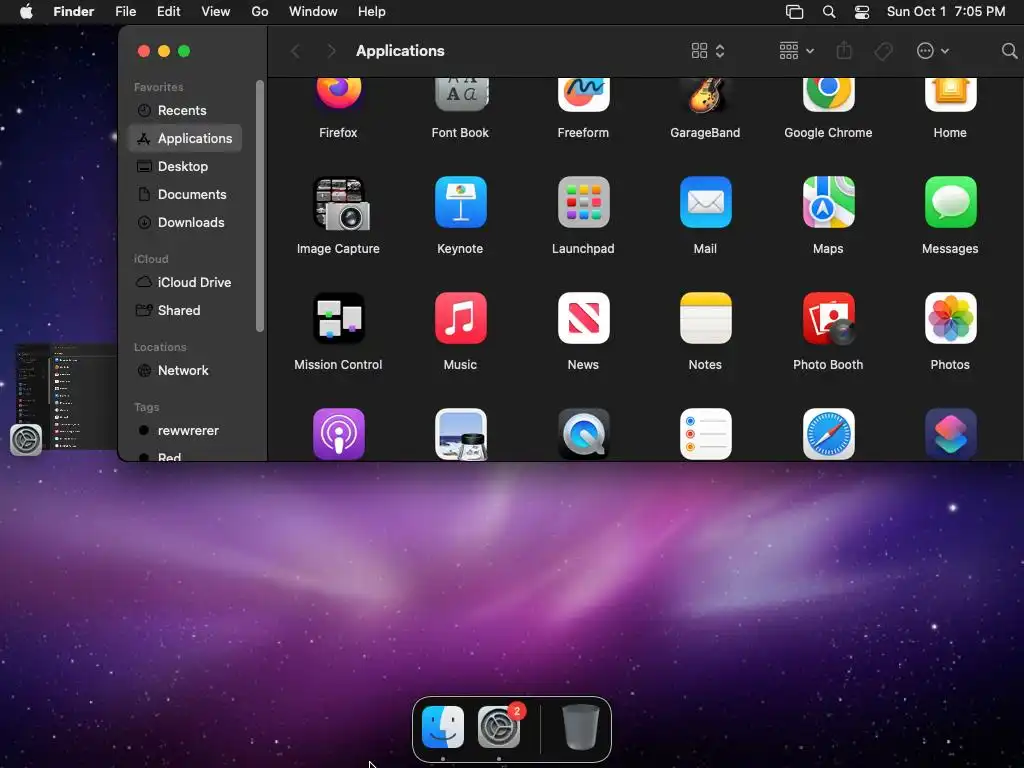This screenshot has height=768, width=1024.
Task: Open Control Center in the menu bar
Action: click(861, 12)
